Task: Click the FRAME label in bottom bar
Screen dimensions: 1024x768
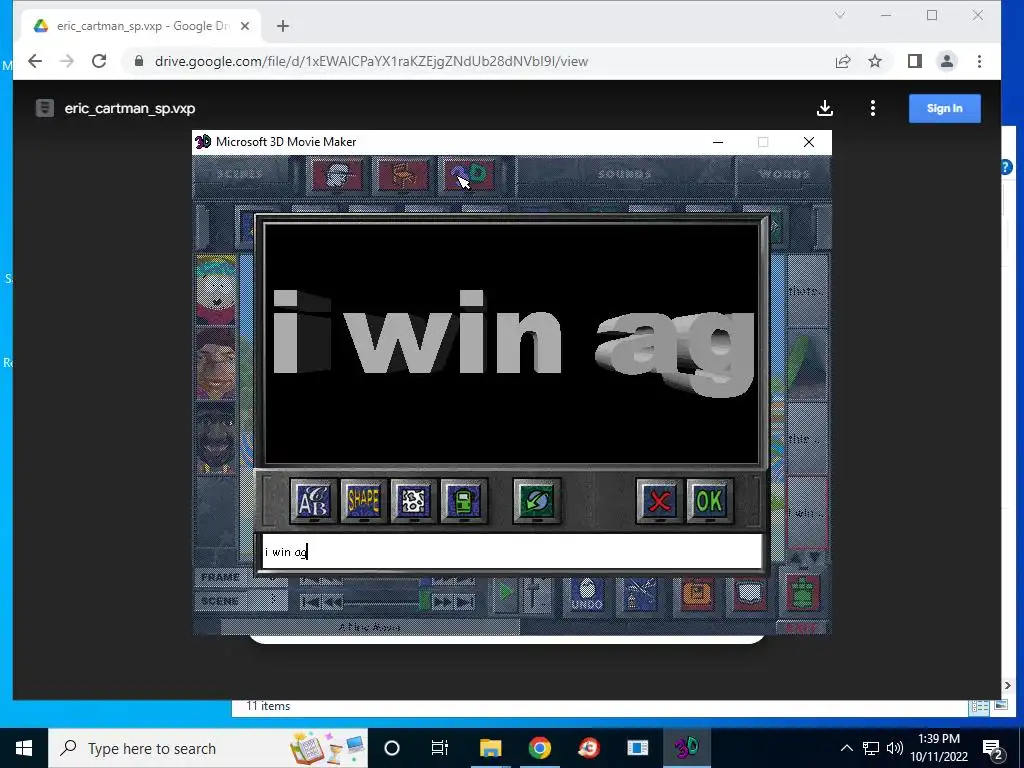Action: coord(220,577)
